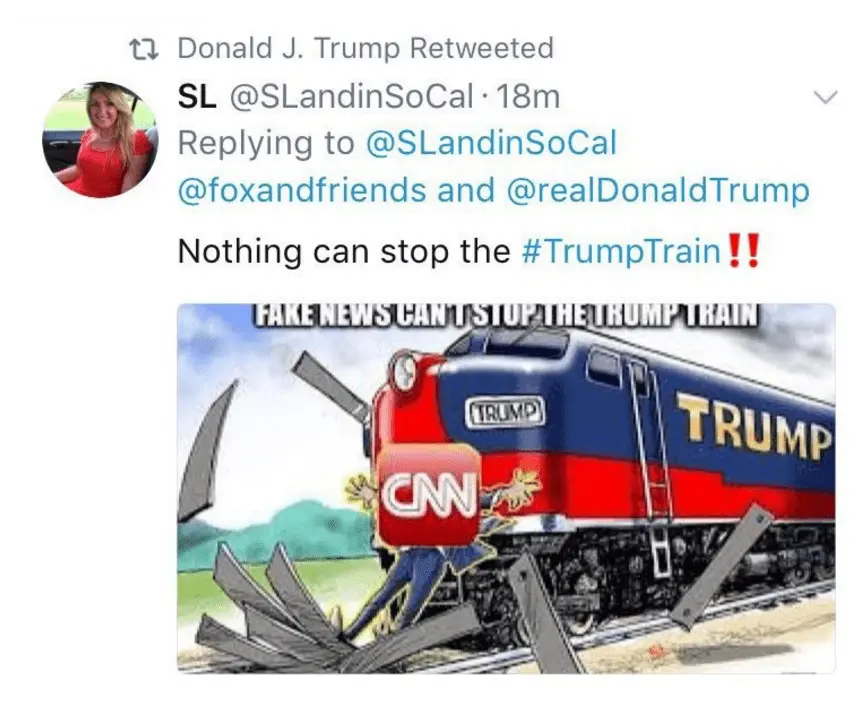Image resolution: width=866 pixels, height=703 pixels.
Task: Click the gray @SLandinSoCal handle beside SL
Action: pos(349,97)
